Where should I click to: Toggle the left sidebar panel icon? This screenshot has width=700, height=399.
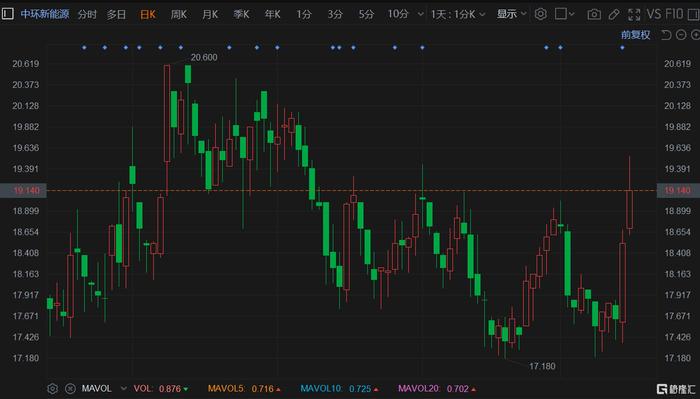tap(8, 14)
